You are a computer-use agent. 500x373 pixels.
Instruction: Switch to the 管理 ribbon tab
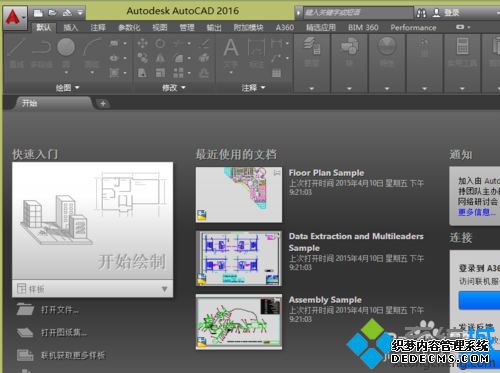[187, 27]
